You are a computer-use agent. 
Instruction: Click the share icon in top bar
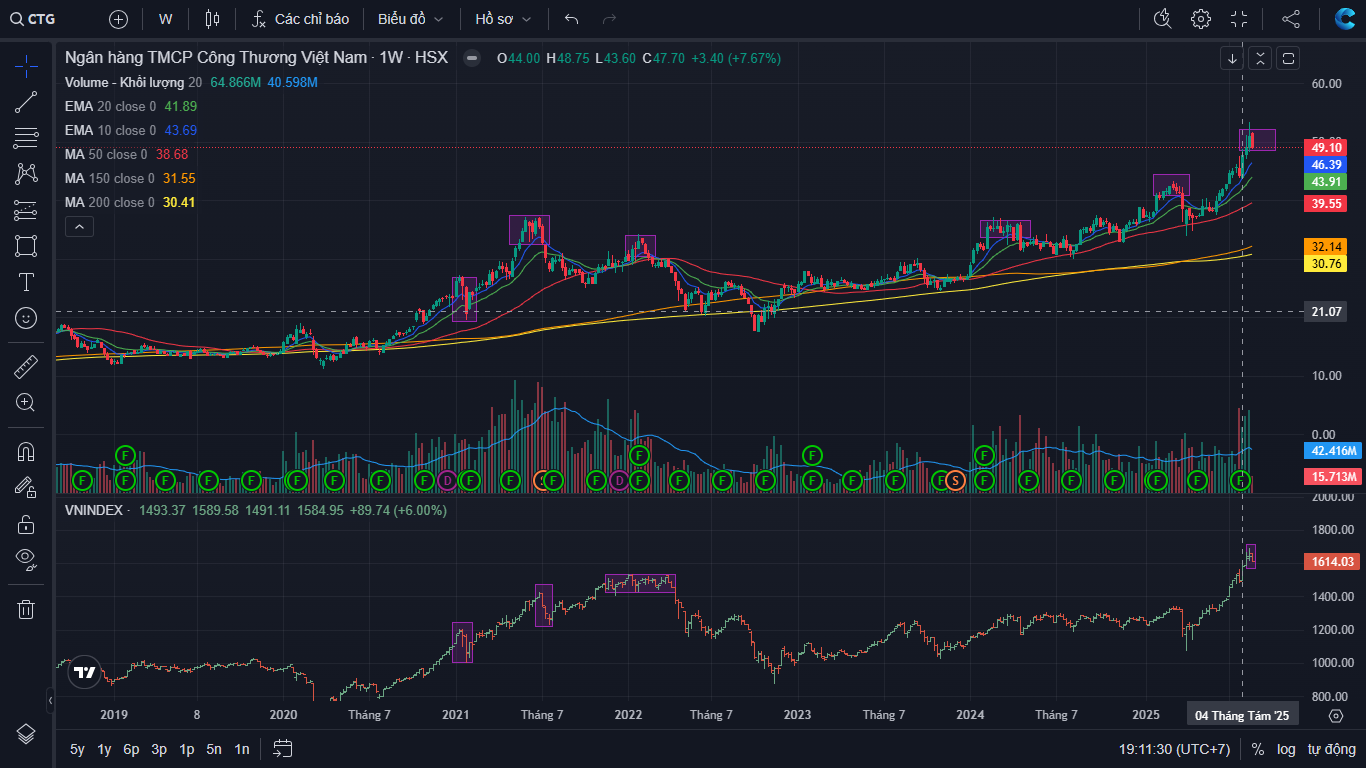click(1291, 19)
